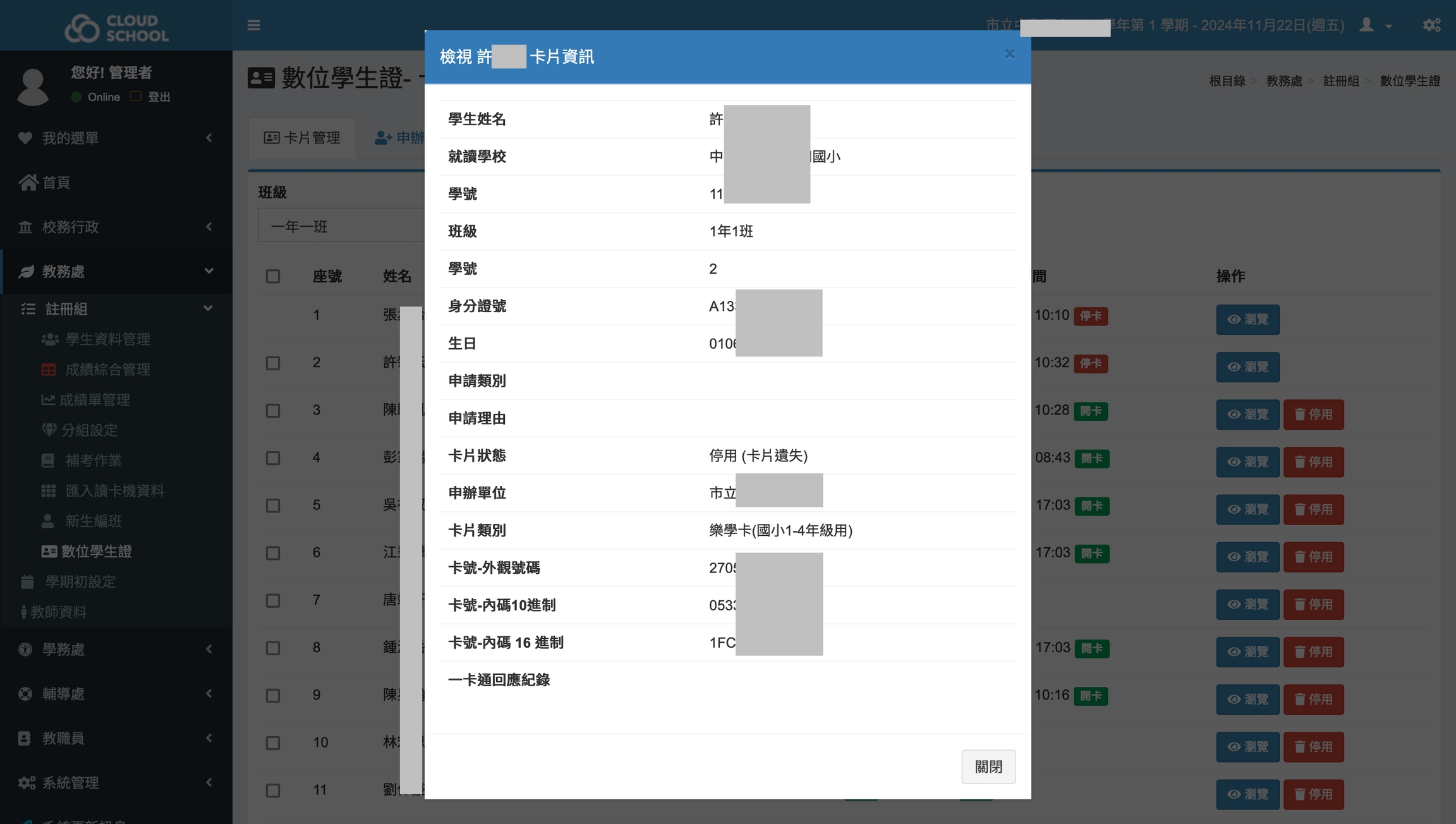Open the settings gears icon at top right
This screenshot has width=1456, height=824.
(1431, 25)
